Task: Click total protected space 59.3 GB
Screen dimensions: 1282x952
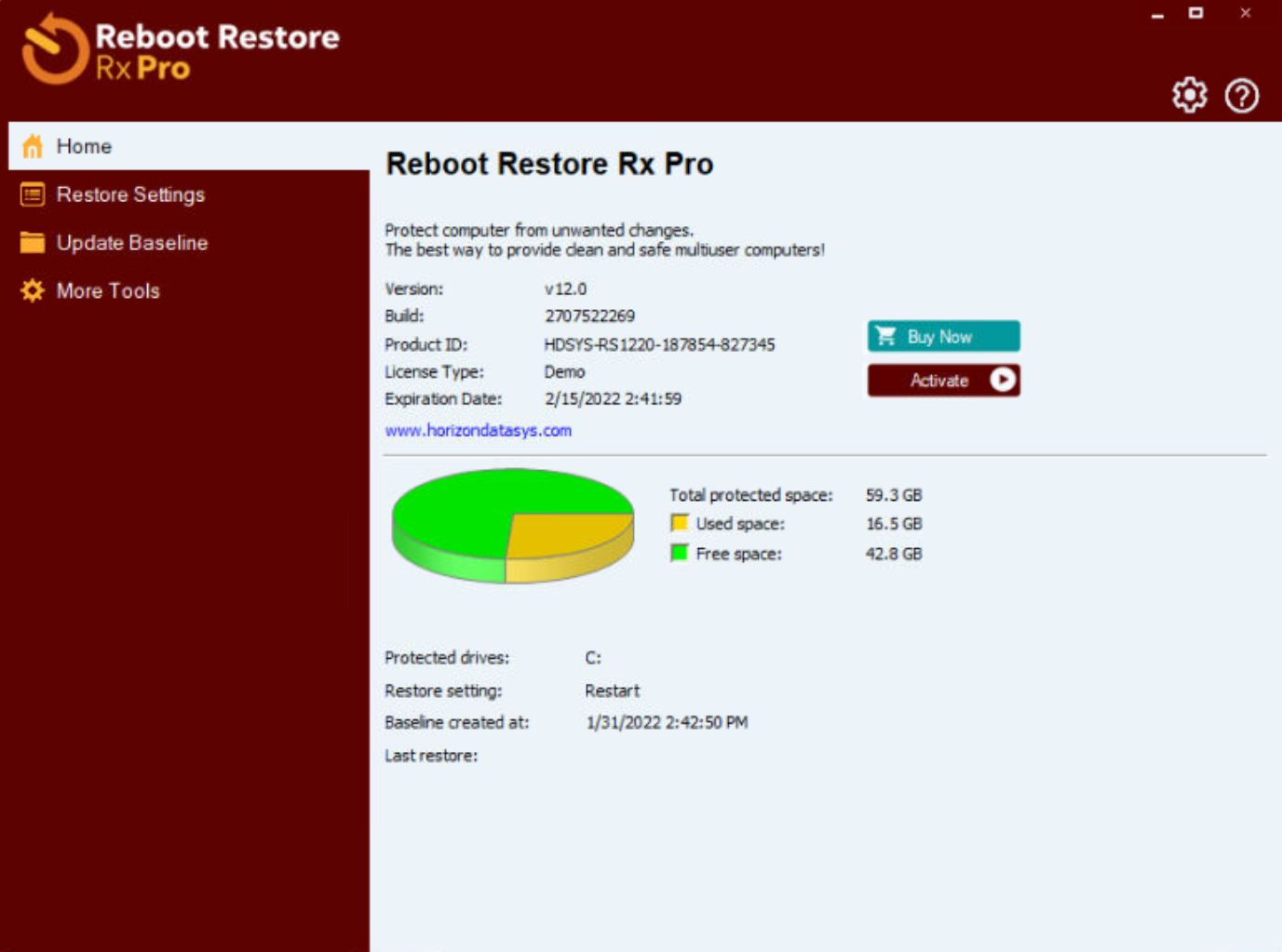Action: click(894, 495)
